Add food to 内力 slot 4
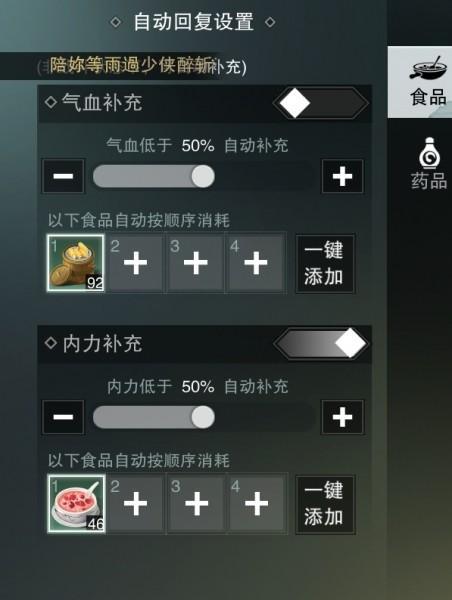 coord(256,504)
